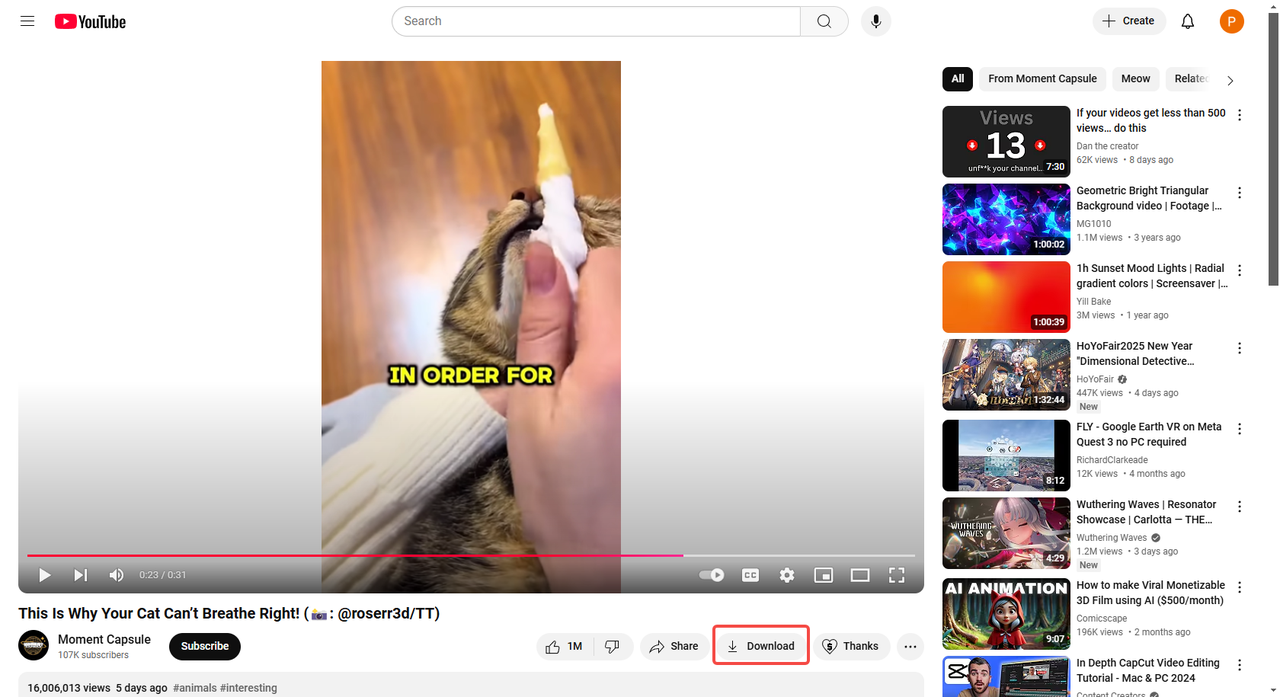
Task: Click the #animals hashtag
Action: pos(196,688)
